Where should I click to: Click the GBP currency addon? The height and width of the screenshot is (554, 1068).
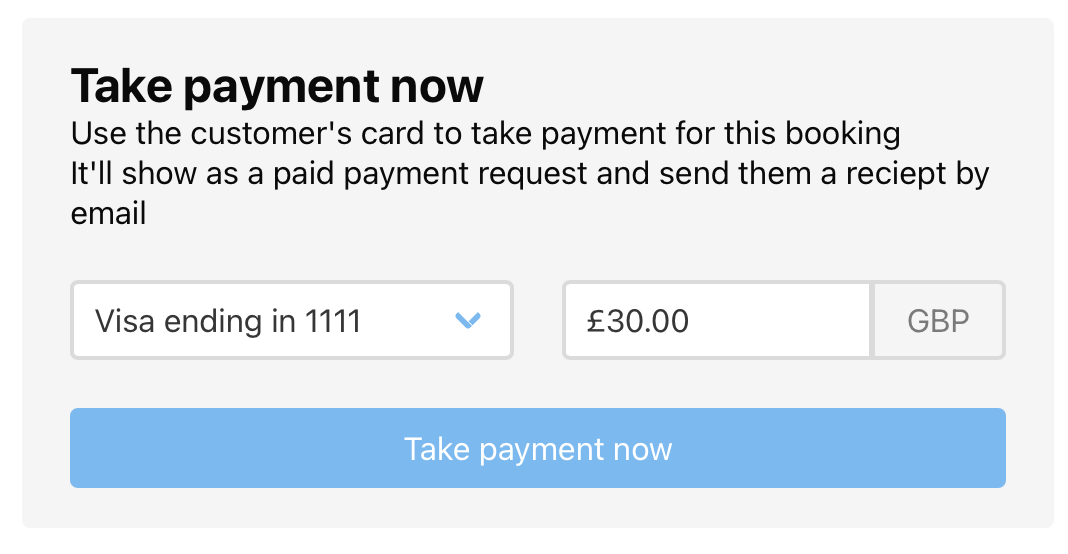pyautogui.click(x=938, y=320)
